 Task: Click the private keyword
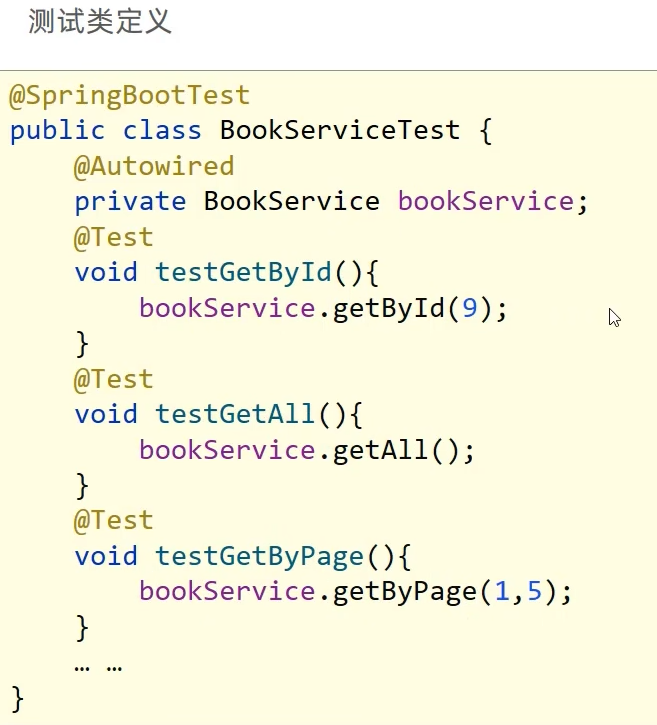[130, 201]
